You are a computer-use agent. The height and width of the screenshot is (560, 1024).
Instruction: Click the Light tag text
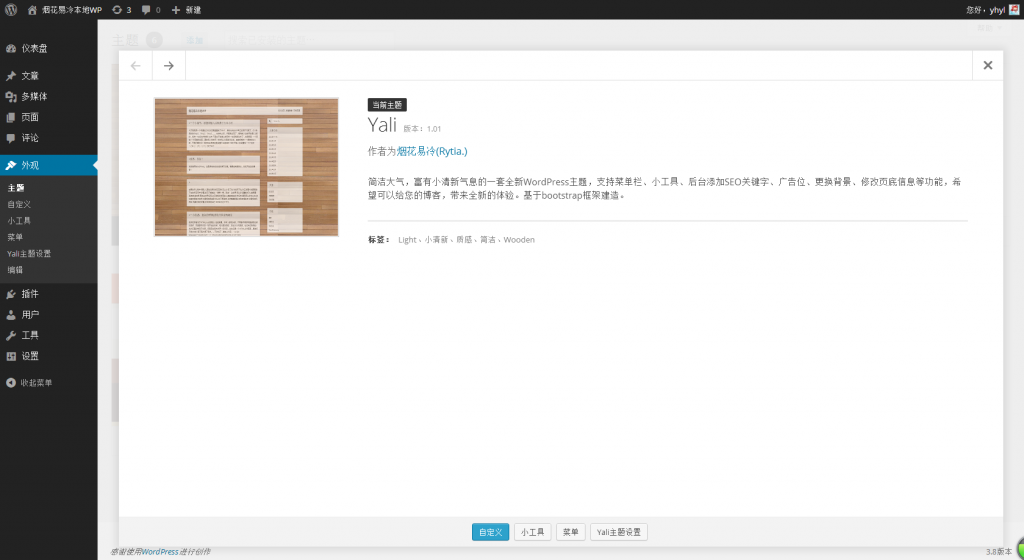407,240
